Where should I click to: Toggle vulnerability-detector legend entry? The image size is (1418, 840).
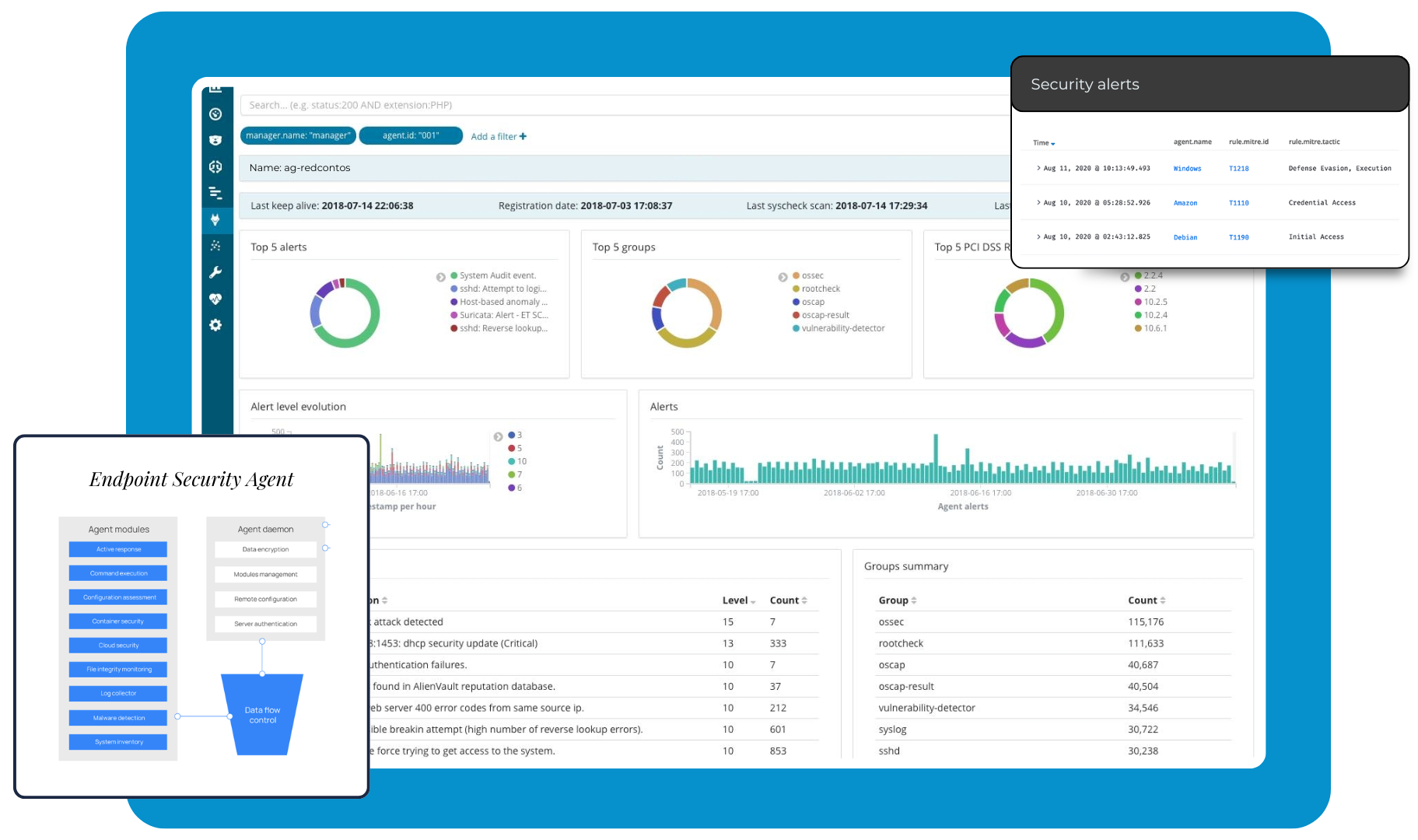tap(839, 328)
